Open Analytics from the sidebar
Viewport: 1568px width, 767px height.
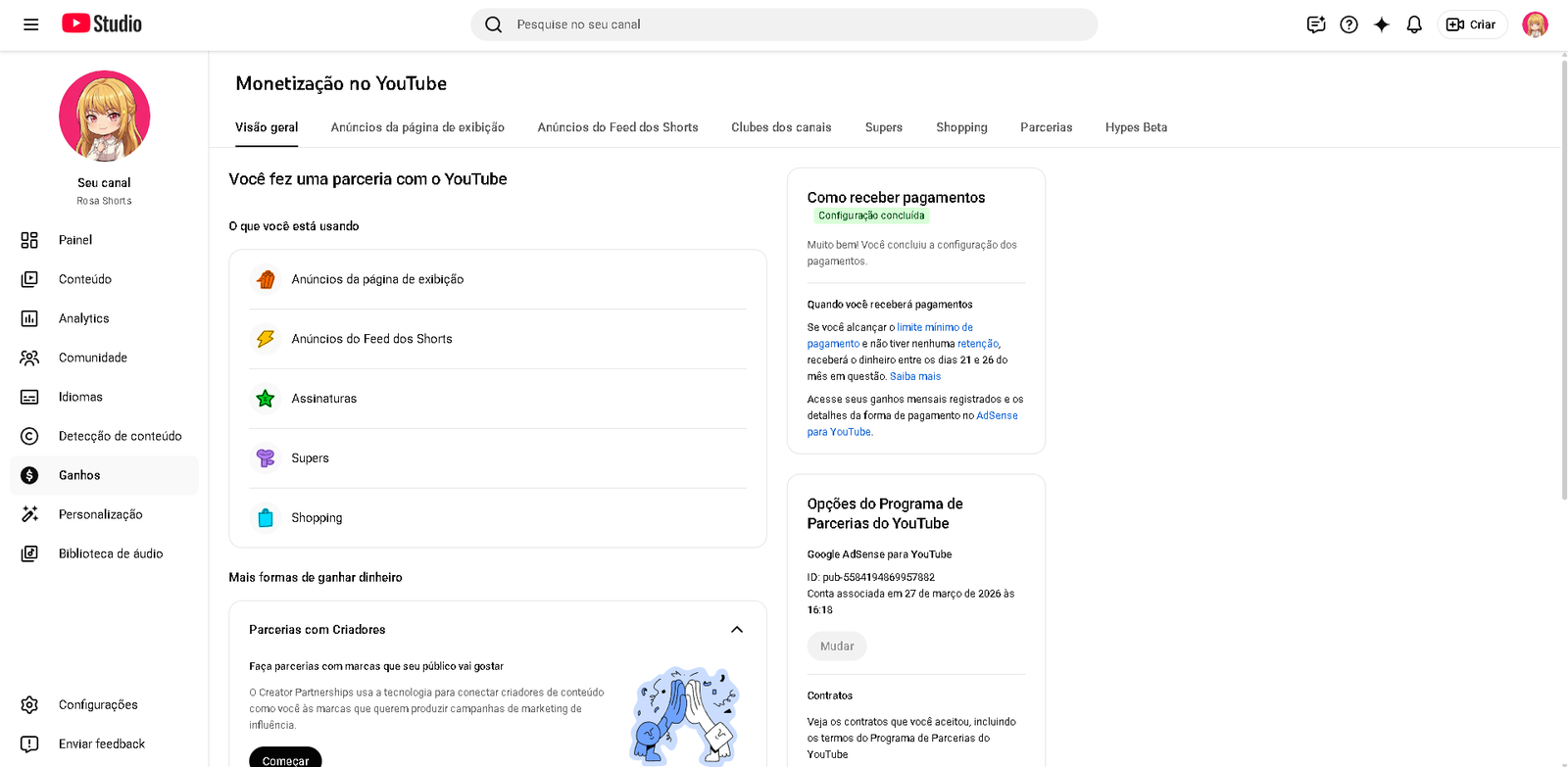click(x=84, y=318)
